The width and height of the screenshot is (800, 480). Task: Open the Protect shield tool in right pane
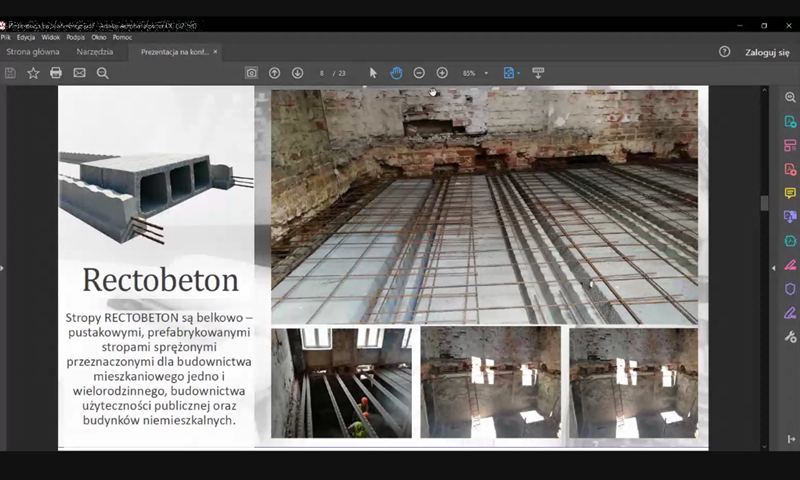790,289
